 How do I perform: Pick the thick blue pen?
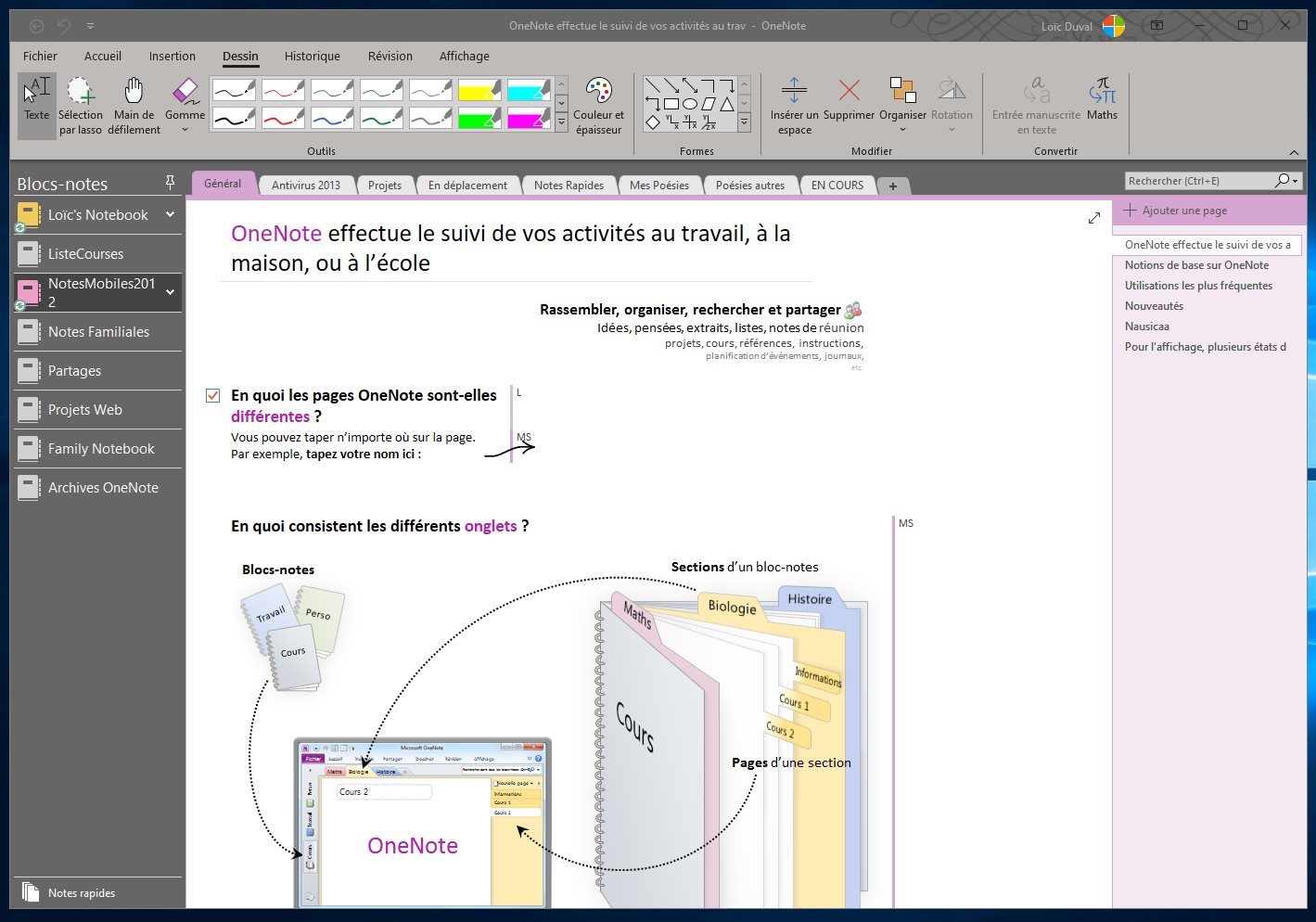[333, 119]
